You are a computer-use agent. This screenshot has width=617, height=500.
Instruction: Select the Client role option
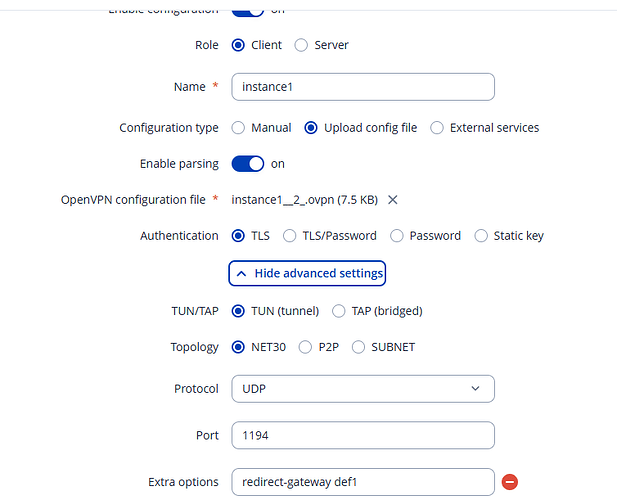pos(238,45)
